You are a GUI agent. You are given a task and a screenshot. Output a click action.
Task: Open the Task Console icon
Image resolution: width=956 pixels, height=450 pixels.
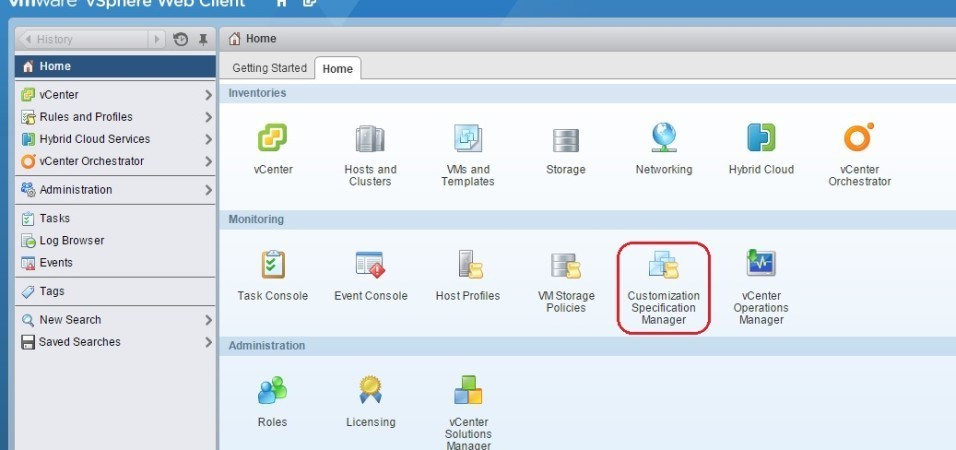[273, 265]
